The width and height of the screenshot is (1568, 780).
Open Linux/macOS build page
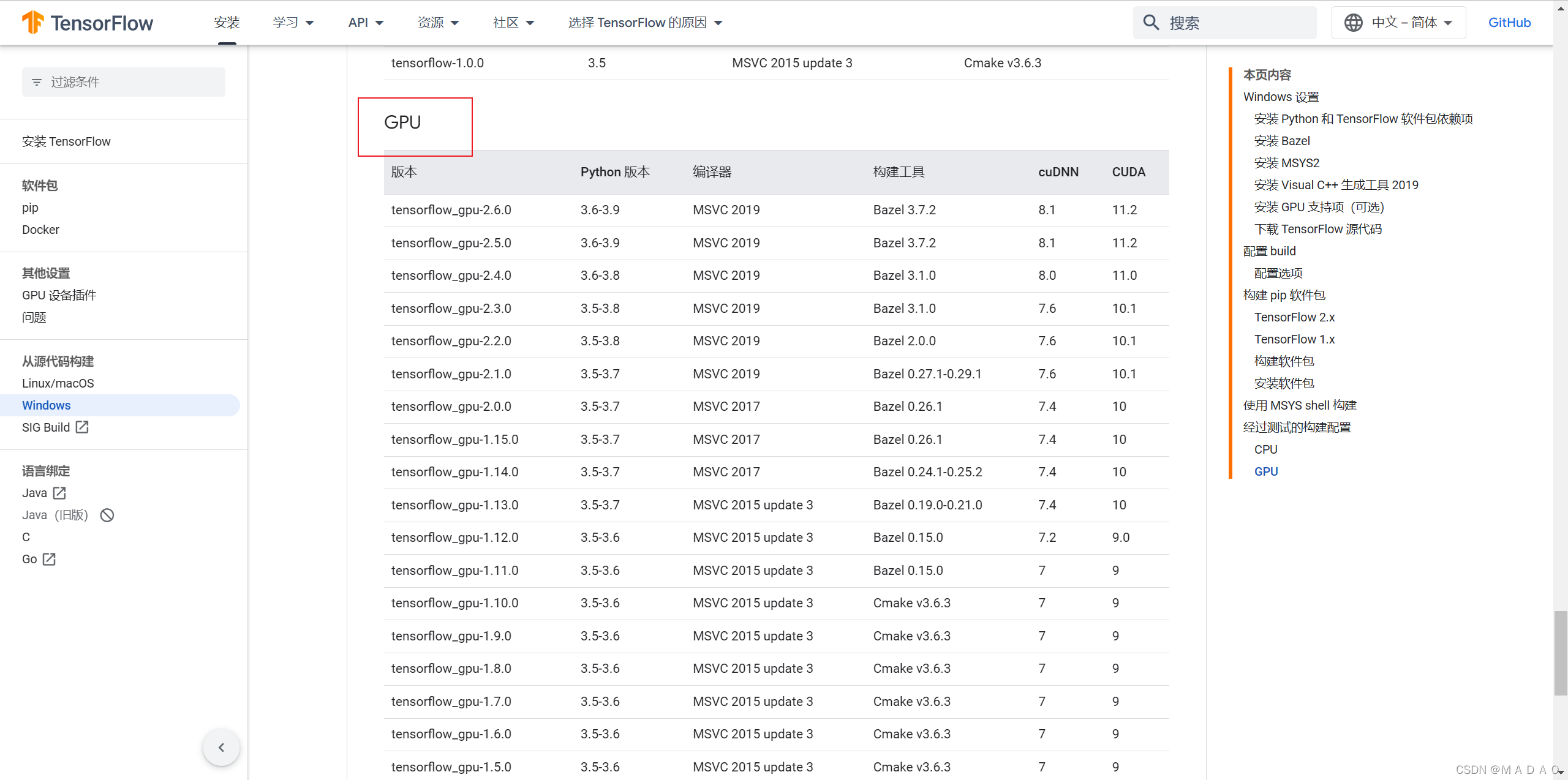[x=58, y=383]
